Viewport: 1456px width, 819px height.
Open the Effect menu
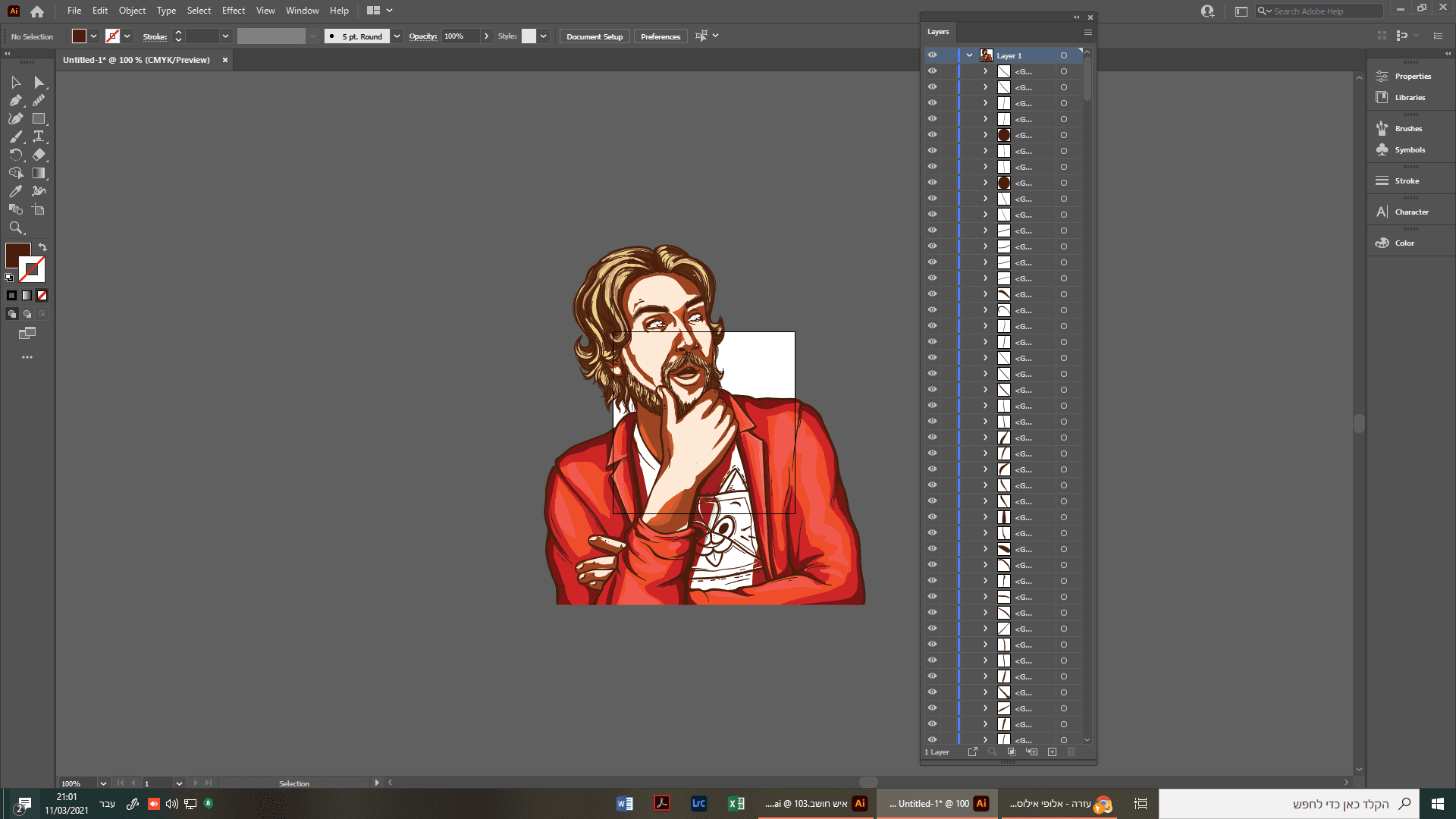click(233, 11)
